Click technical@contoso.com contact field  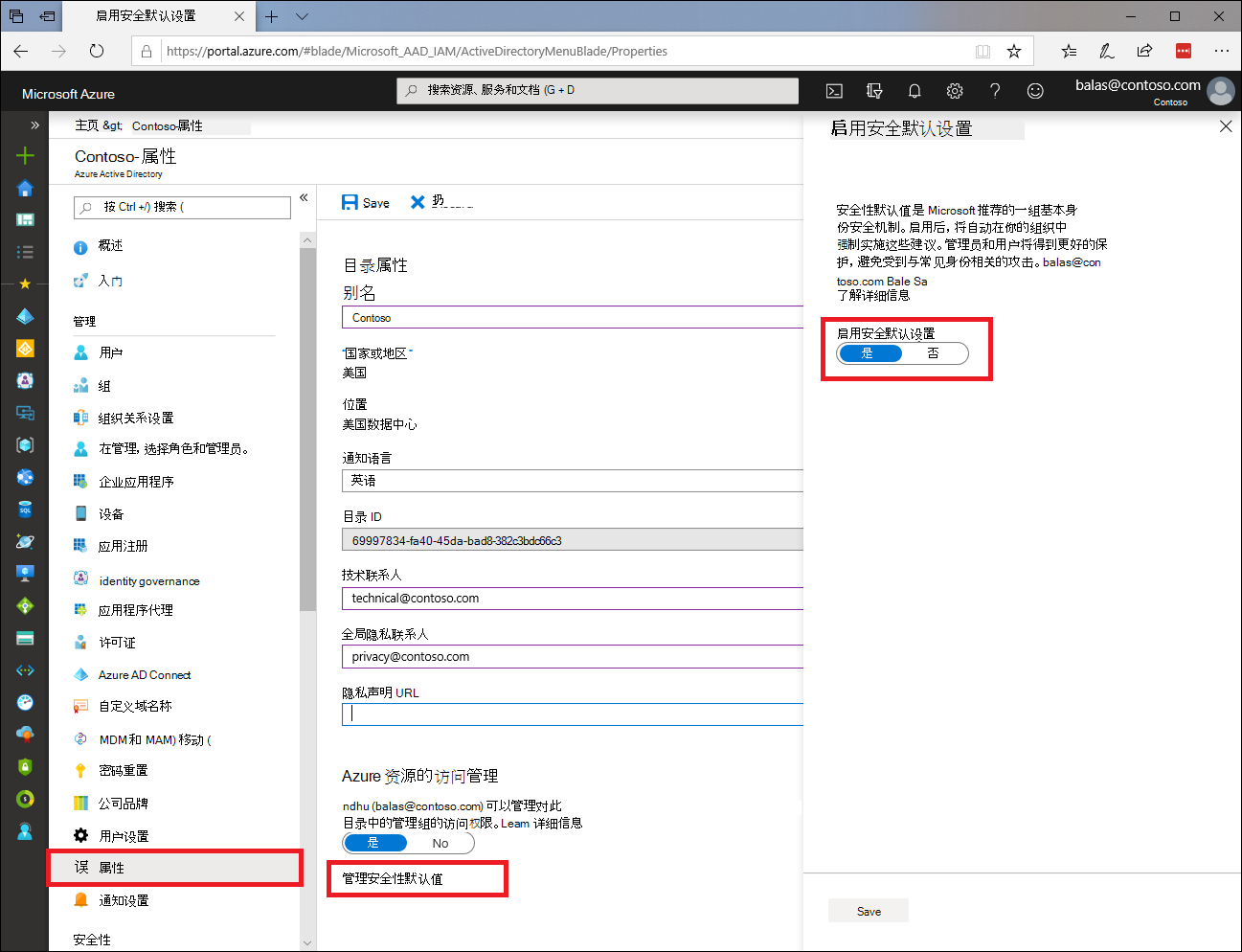pyautogui.click(x=572, y=599)
